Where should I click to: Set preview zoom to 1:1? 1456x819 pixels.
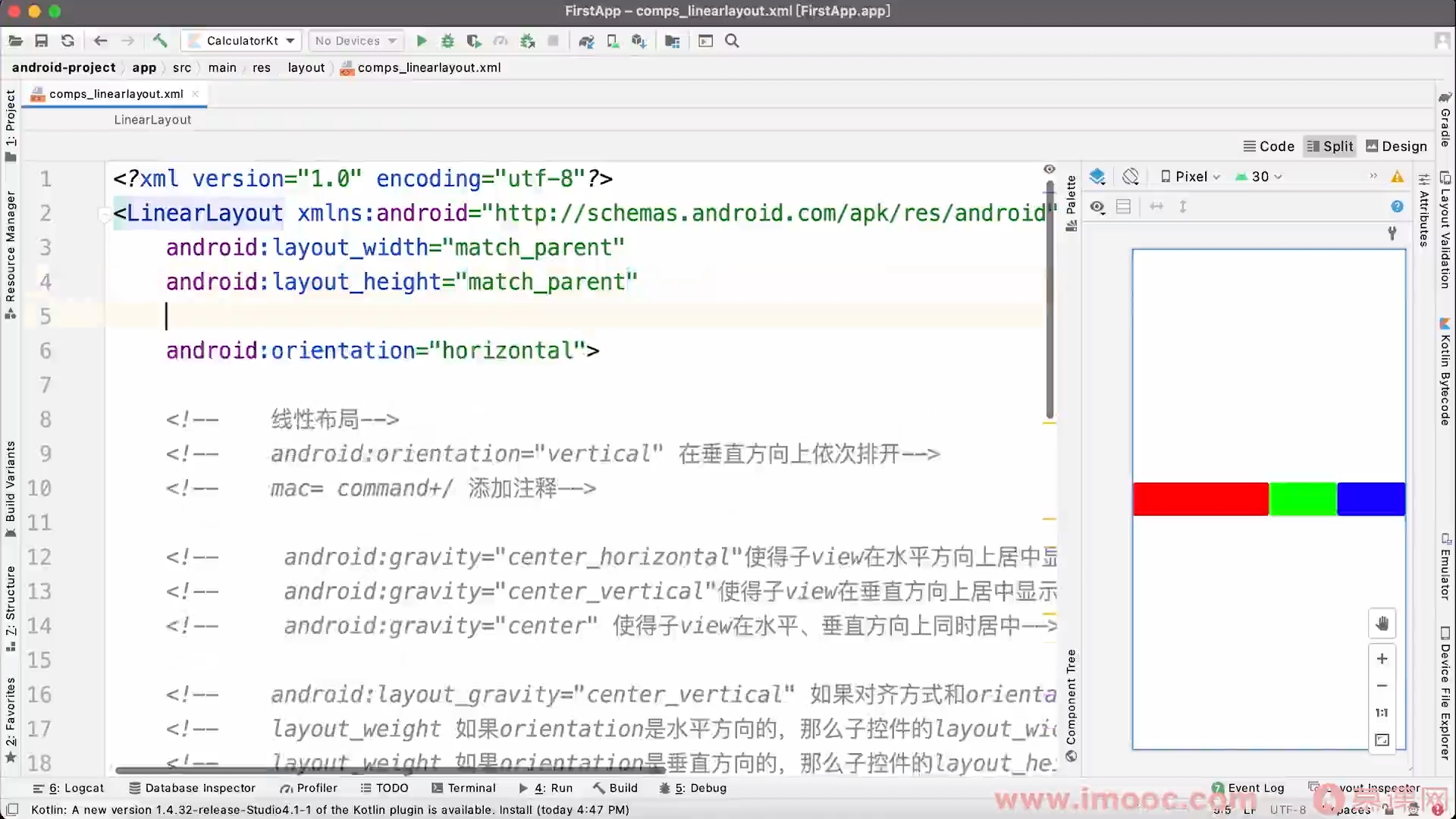(x=1382, y=713)
